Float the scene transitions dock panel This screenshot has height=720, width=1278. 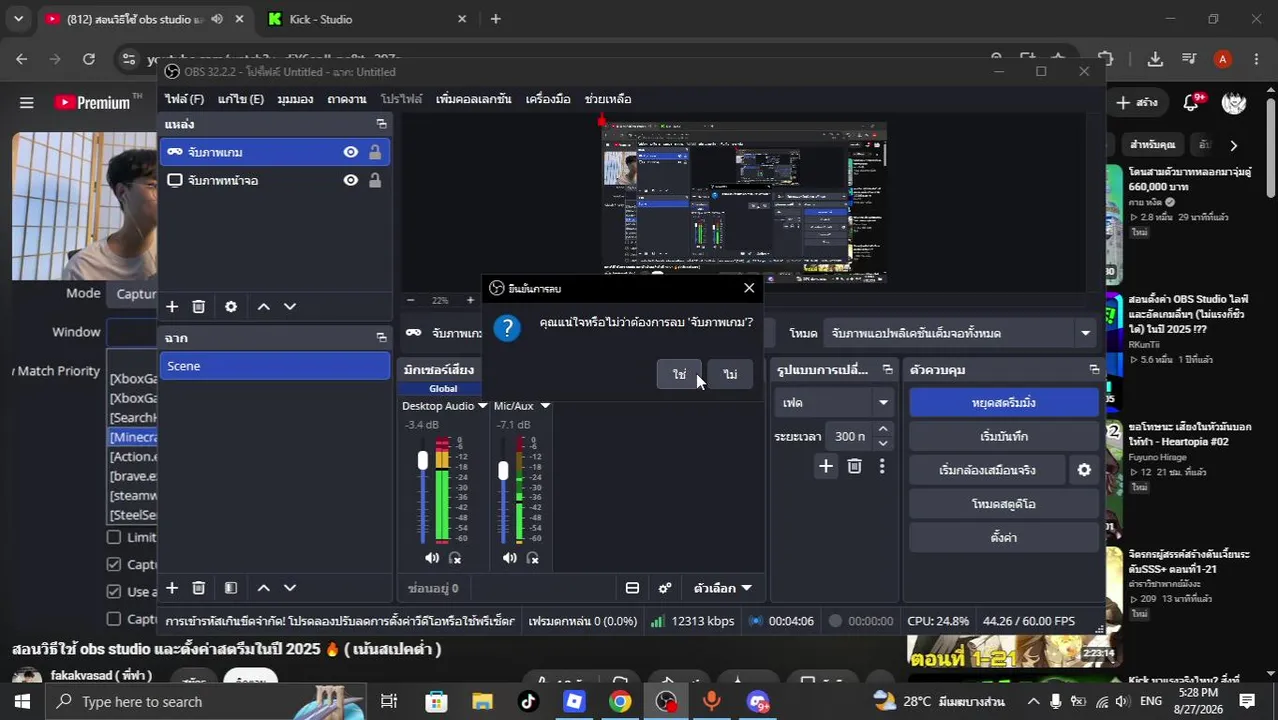(x=887, y=370)
